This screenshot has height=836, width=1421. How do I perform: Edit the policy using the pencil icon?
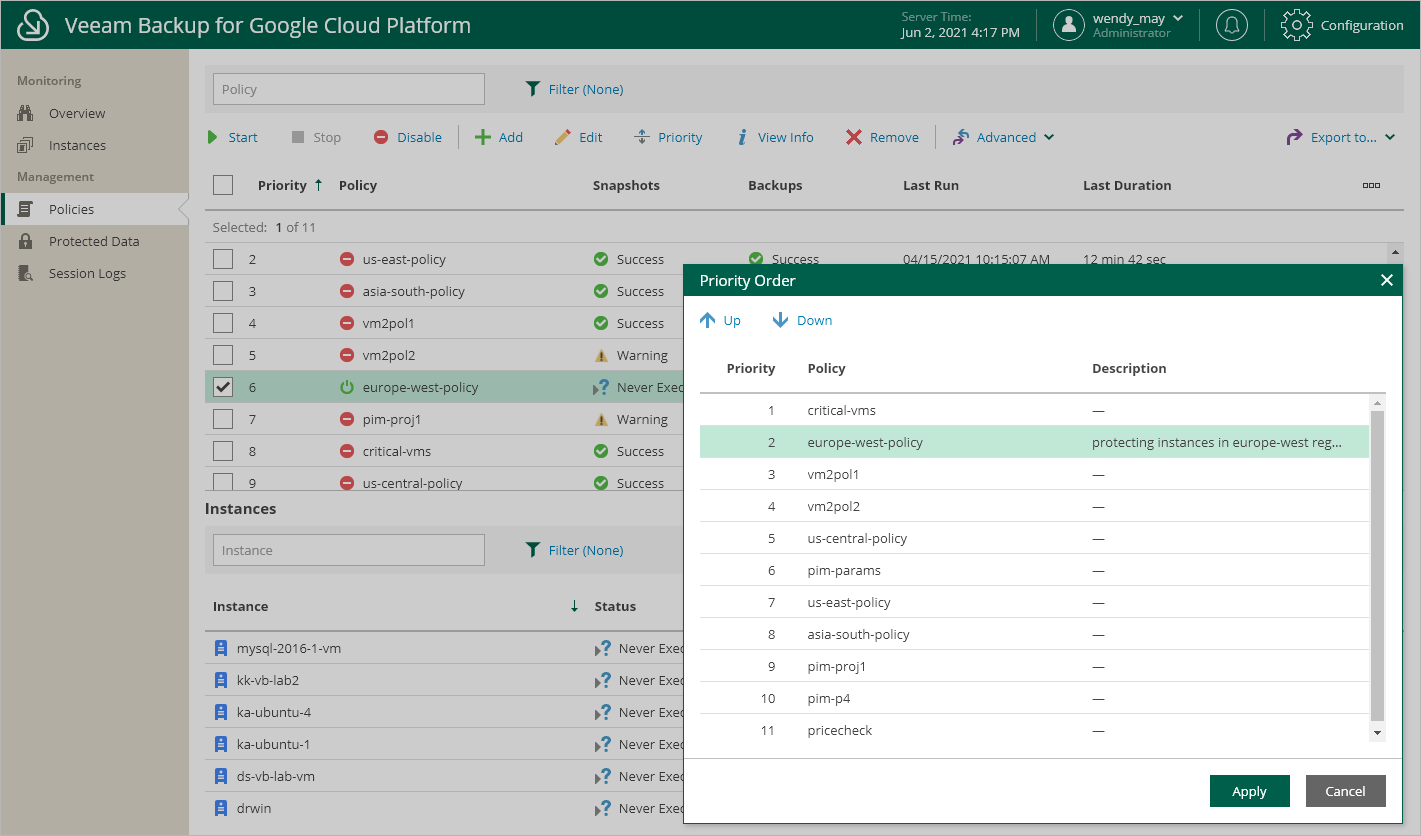pos(563,137)
